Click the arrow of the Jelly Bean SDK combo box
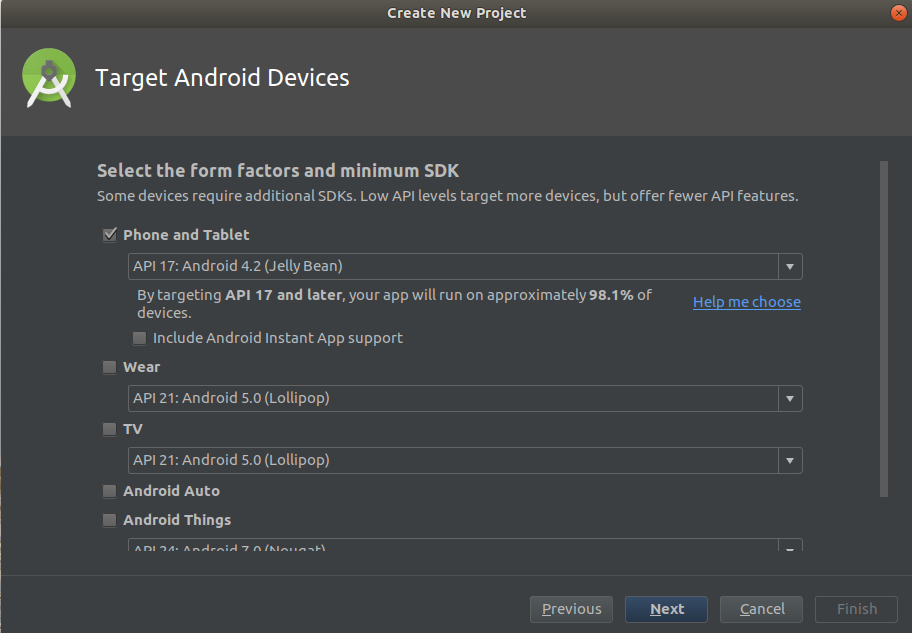 click(x=790, y=266)
